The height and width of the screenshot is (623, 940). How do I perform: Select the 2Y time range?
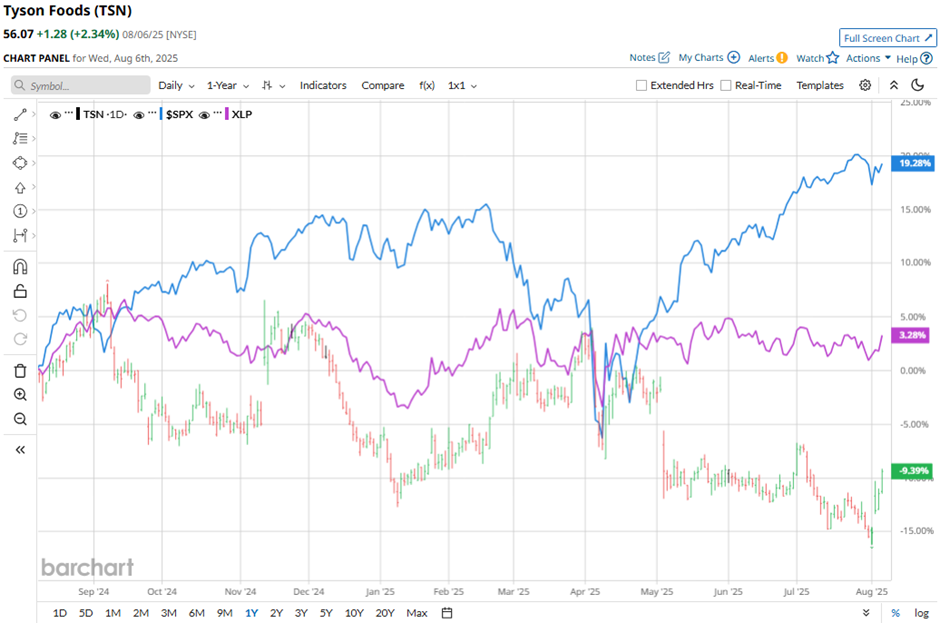[x=276, y=613]
